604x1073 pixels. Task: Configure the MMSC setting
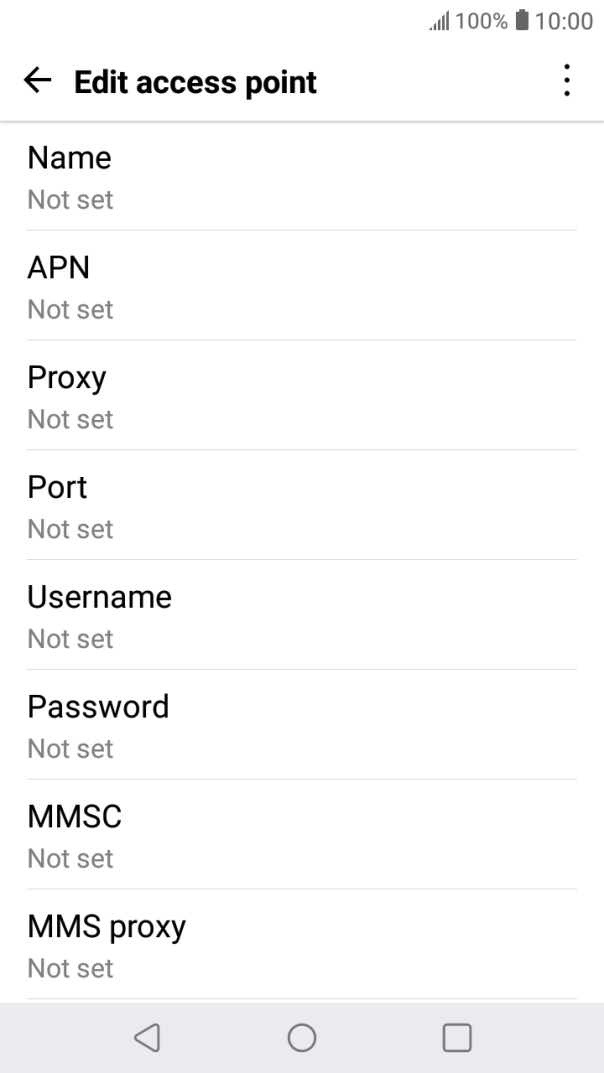(302, 836)
